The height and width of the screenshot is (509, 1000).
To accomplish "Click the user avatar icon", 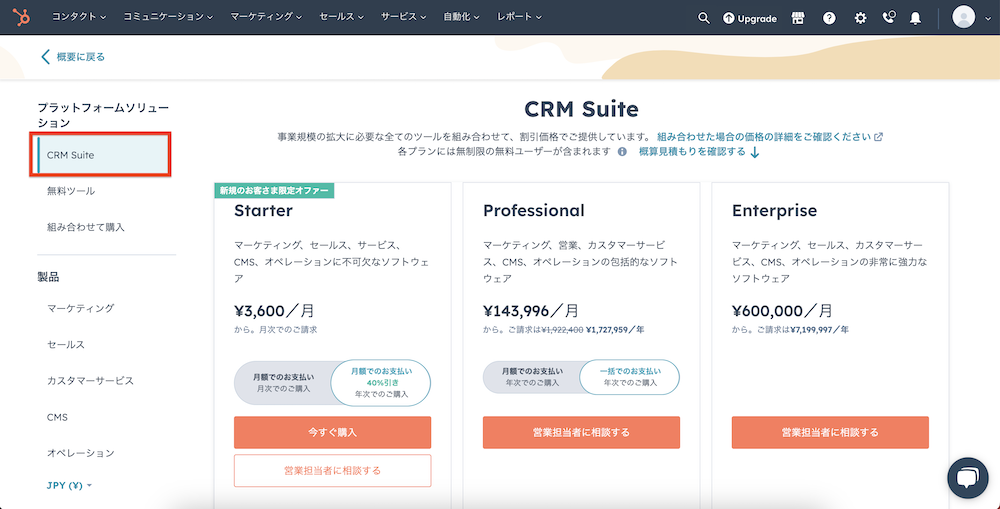I will pyautogui.click(x=963, y=17).
